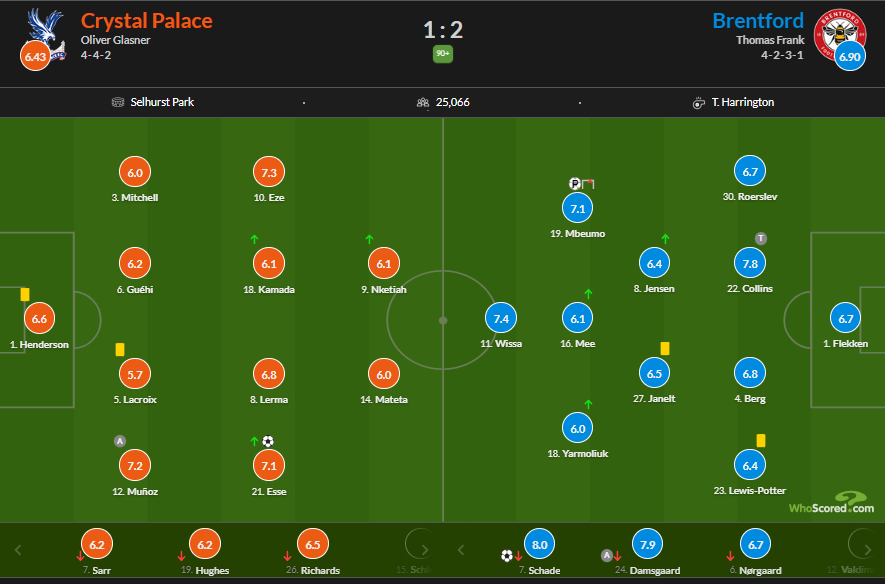Click the green 90+ badge under the score
Viewport: 885px width, 584px height.
tap(442, 54)
